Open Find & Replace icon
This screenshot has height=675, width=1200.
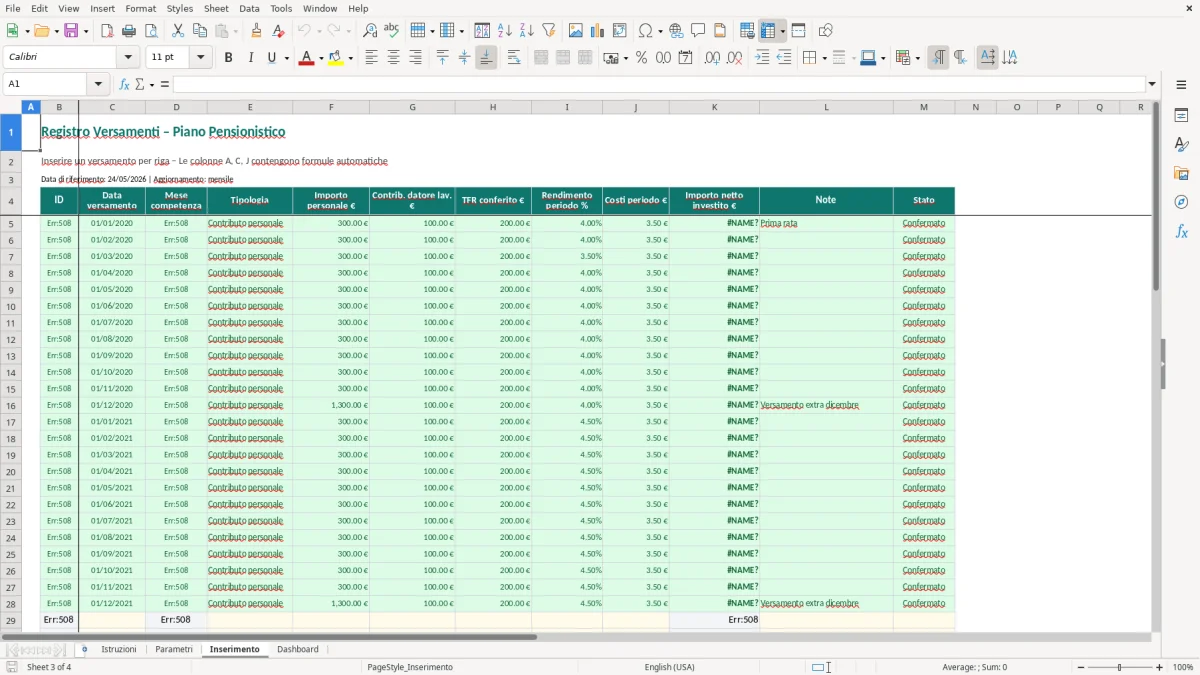(370, 31)
